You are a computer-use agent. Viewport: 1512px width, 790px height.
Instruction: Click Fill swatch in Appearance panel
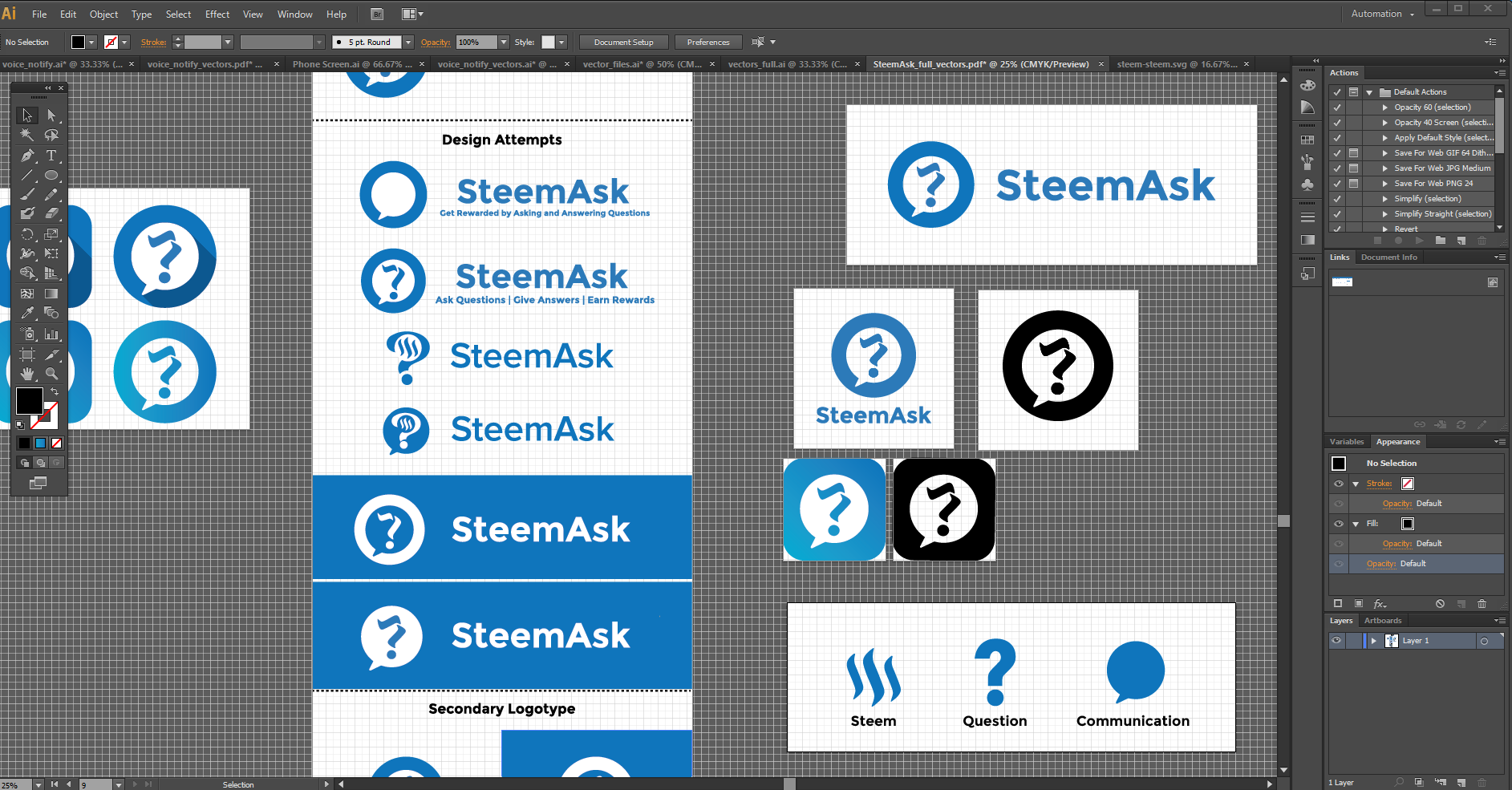click(1408, 524)
